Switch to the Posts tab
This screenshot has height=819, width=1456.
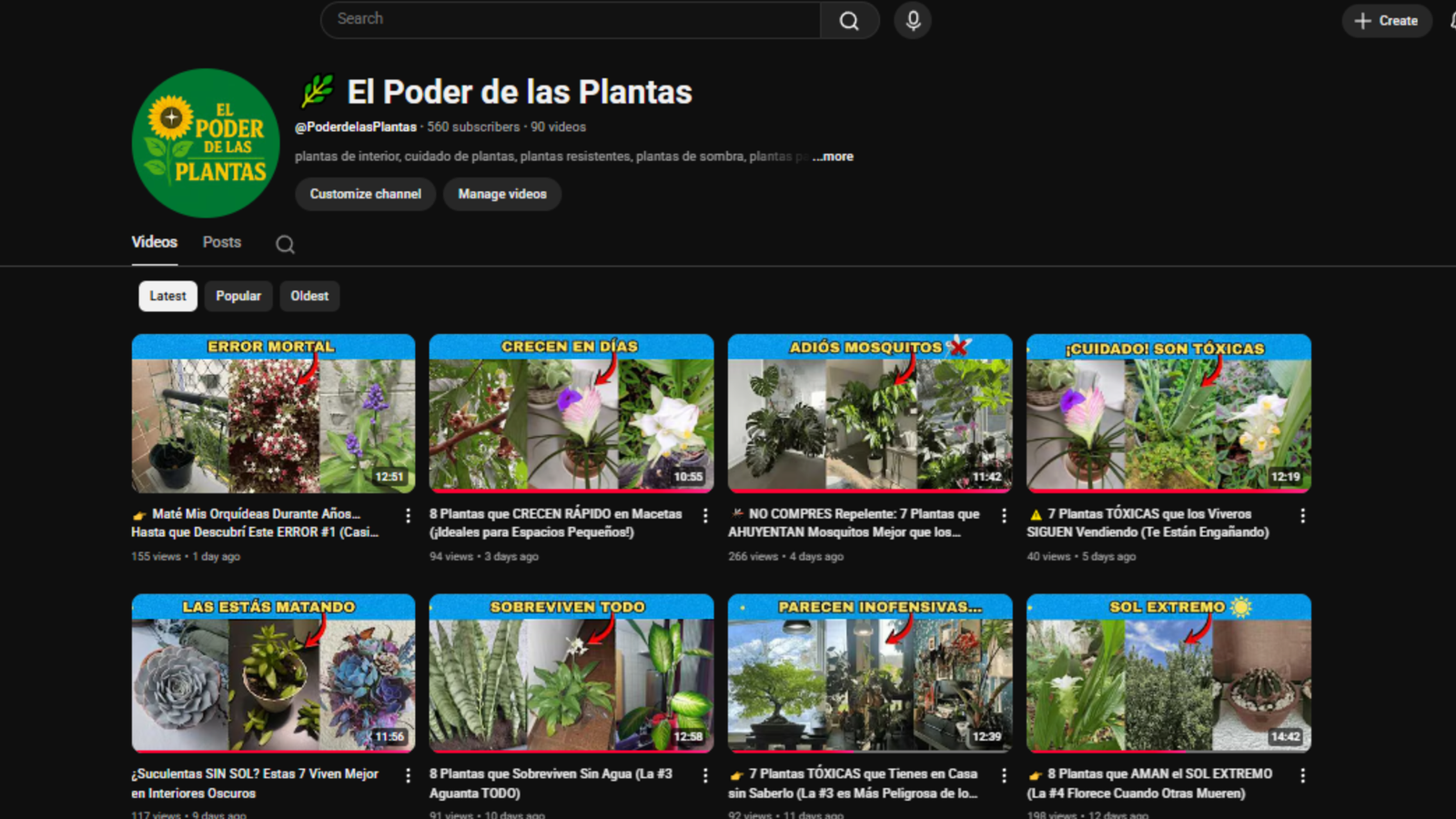pyautogui.click(x=222, y=242)
